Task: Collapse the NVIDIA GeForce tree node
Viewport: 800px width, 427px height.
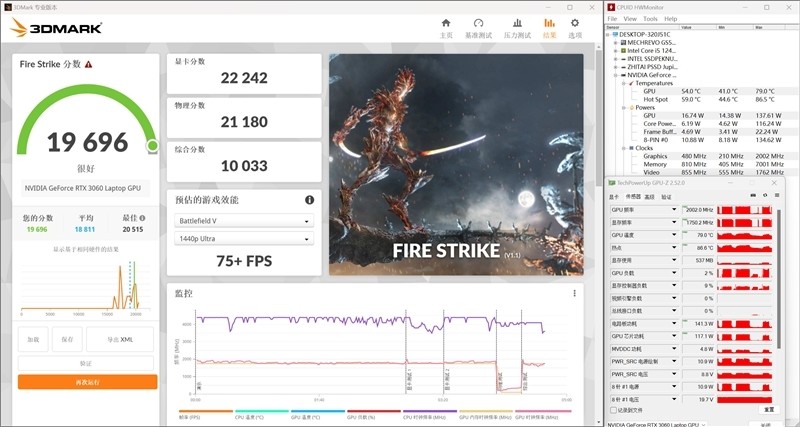Action: (x=616, y=74)
